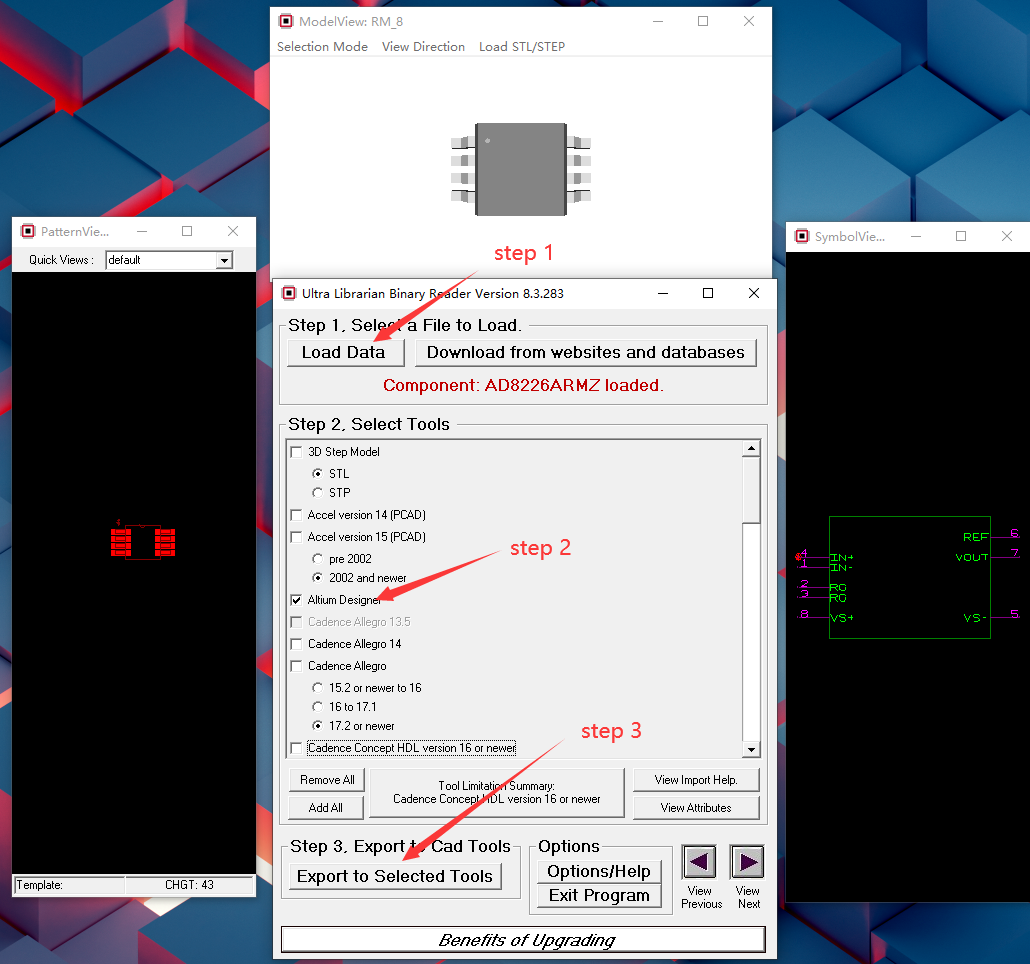Click the Load Data button
Viewport: 1030px width, 964px height.
coord(344,353)
